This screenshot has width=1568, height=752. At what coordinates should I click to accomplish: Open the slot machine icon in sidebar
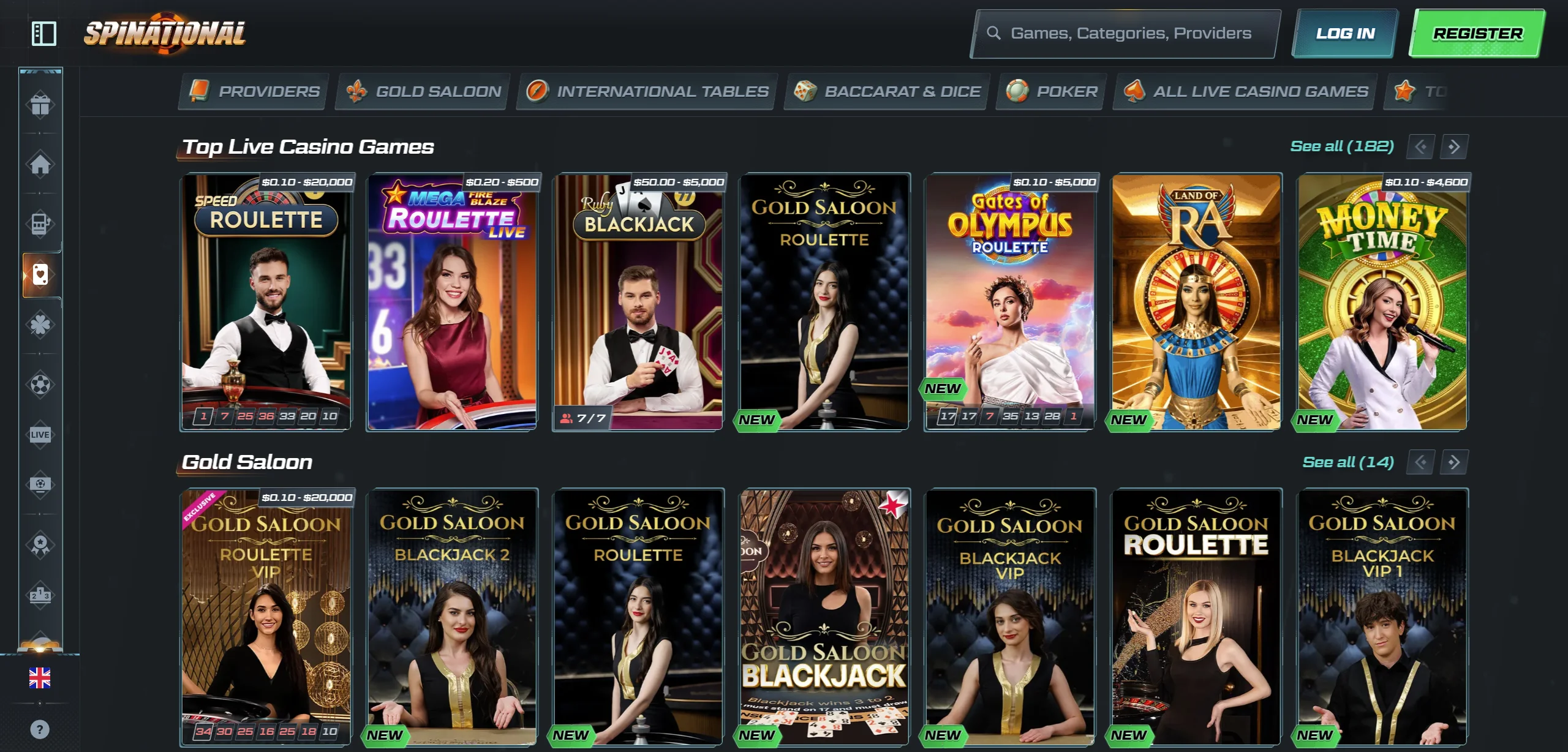point(40,224)
